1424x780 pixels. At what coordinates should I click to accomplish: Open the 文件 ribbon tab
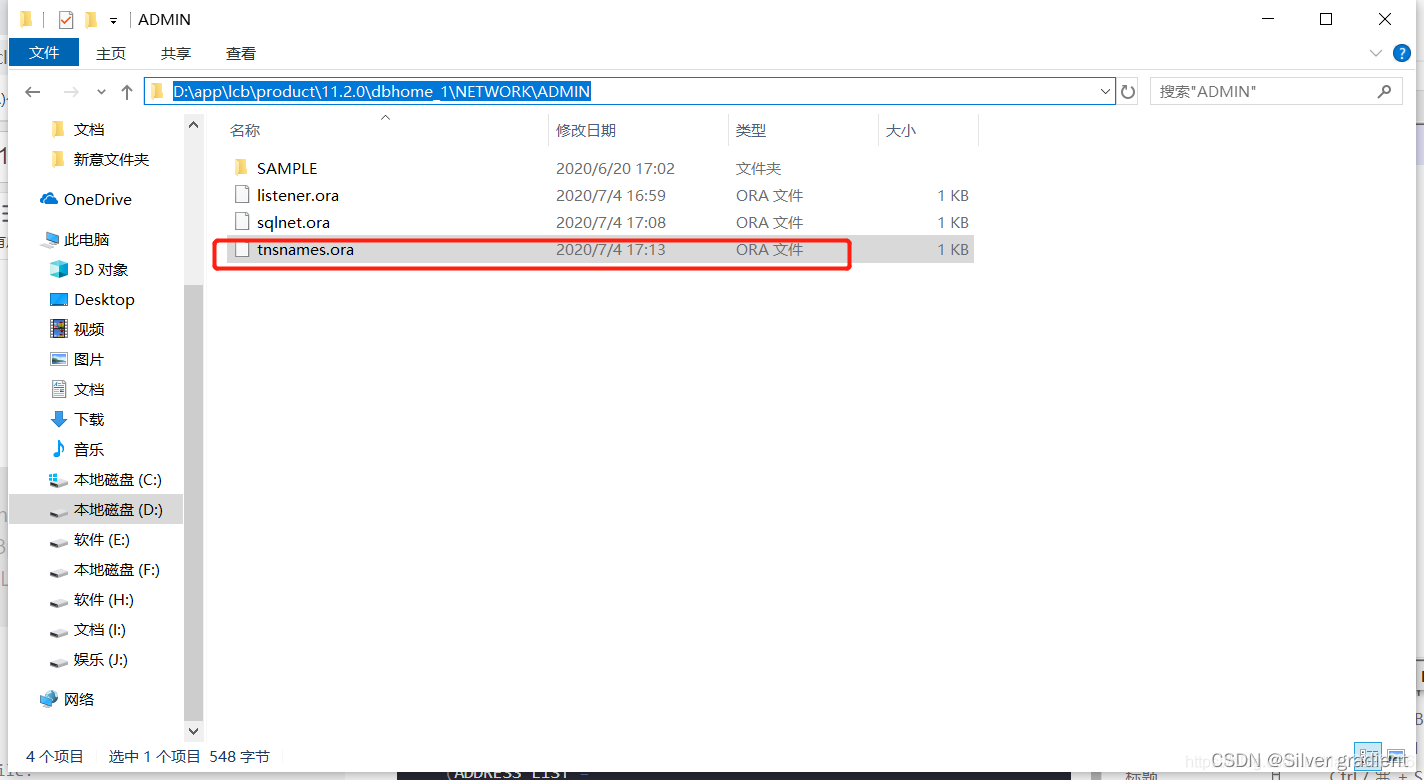[44, 53]
